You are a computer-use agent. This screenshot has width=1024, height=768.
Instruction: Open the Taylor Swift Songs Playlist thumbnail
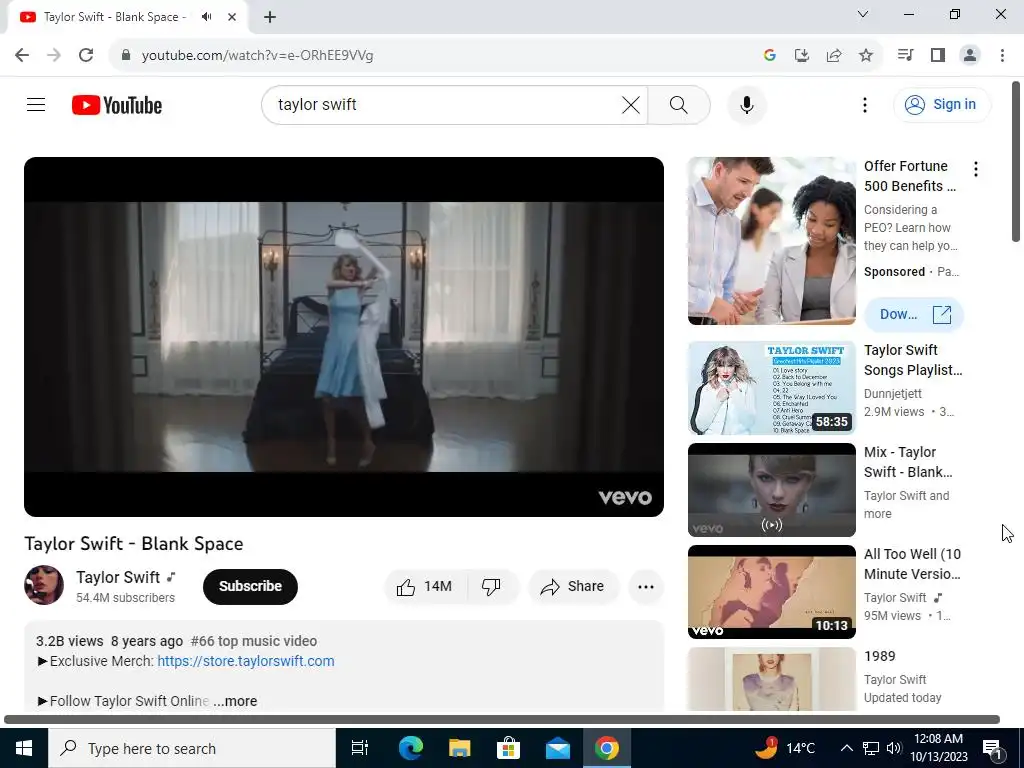[x=771, y=388]
